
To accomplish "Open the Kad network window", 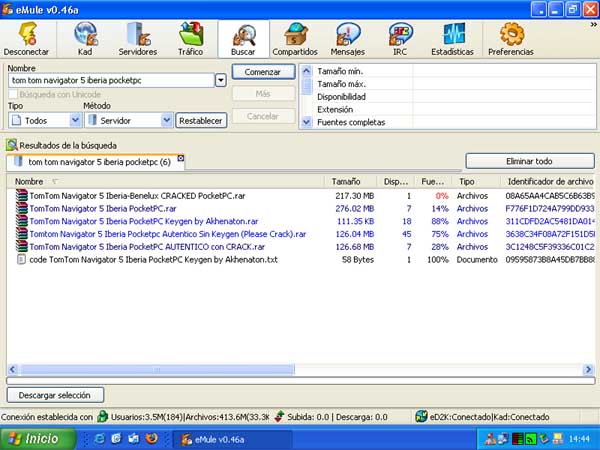I will pos(86,39).
